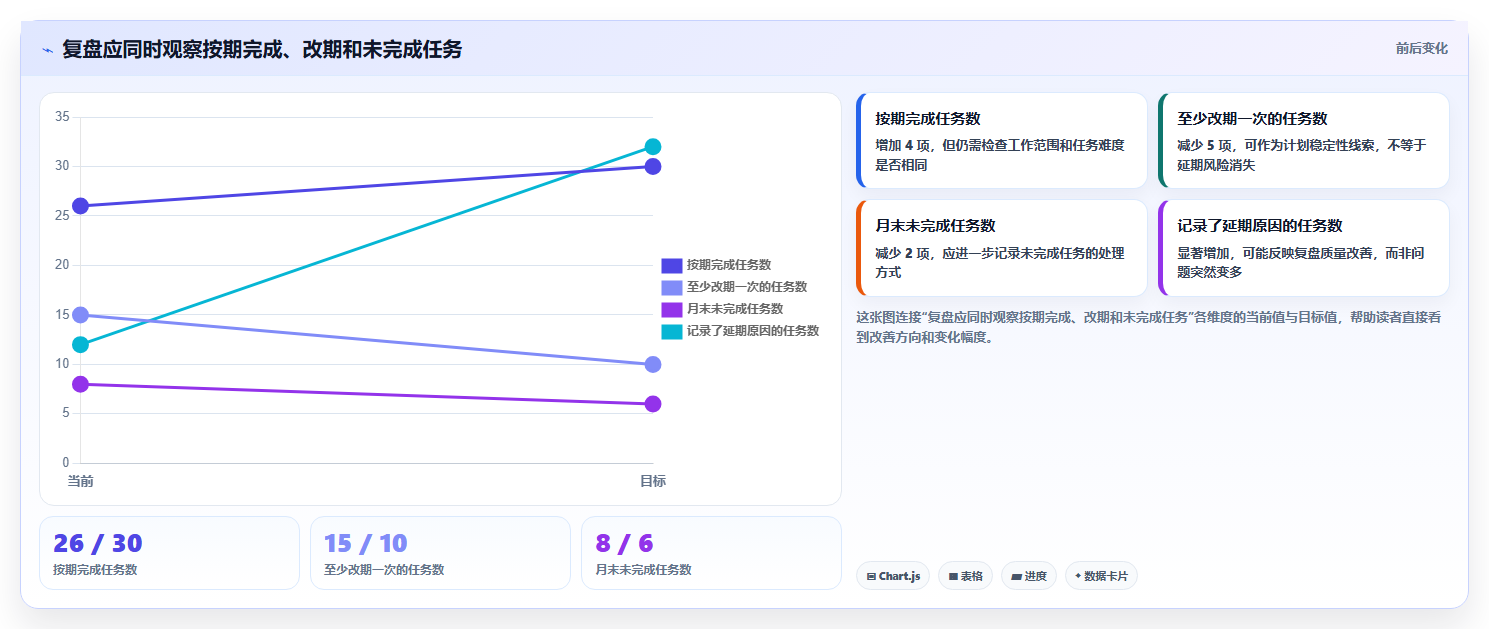The width and height of the screenshot is (1489, 629).
Task: Click the icon inside the Chart.js tag
Action: click(x=871, y=577)
